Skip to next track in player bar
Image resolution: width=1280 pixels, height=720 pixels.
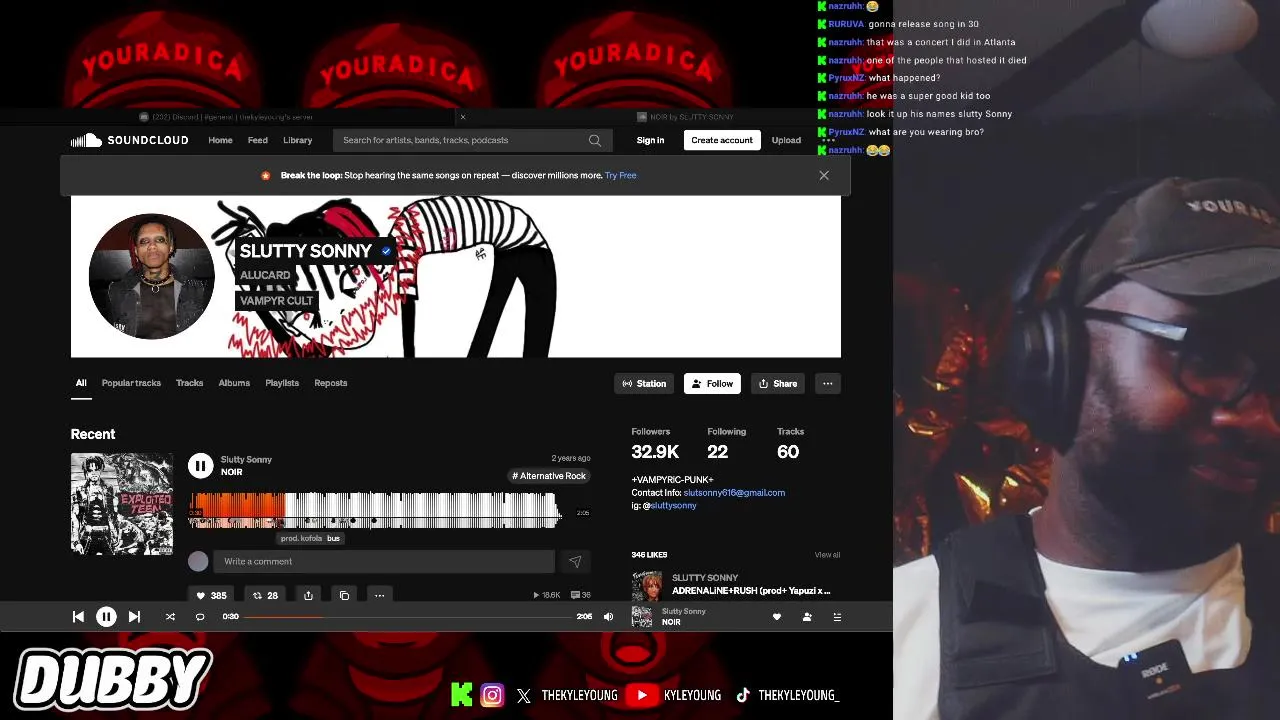[x=134, y=617]
